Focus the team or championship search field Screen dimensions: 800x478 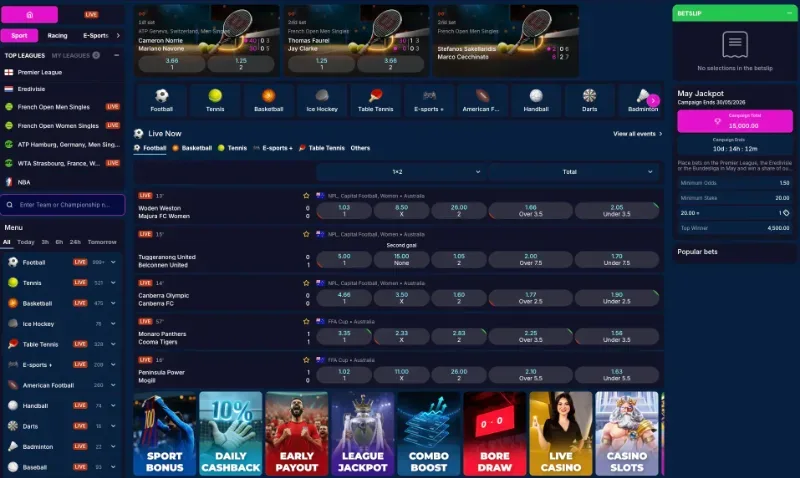(x=63, y=205)
